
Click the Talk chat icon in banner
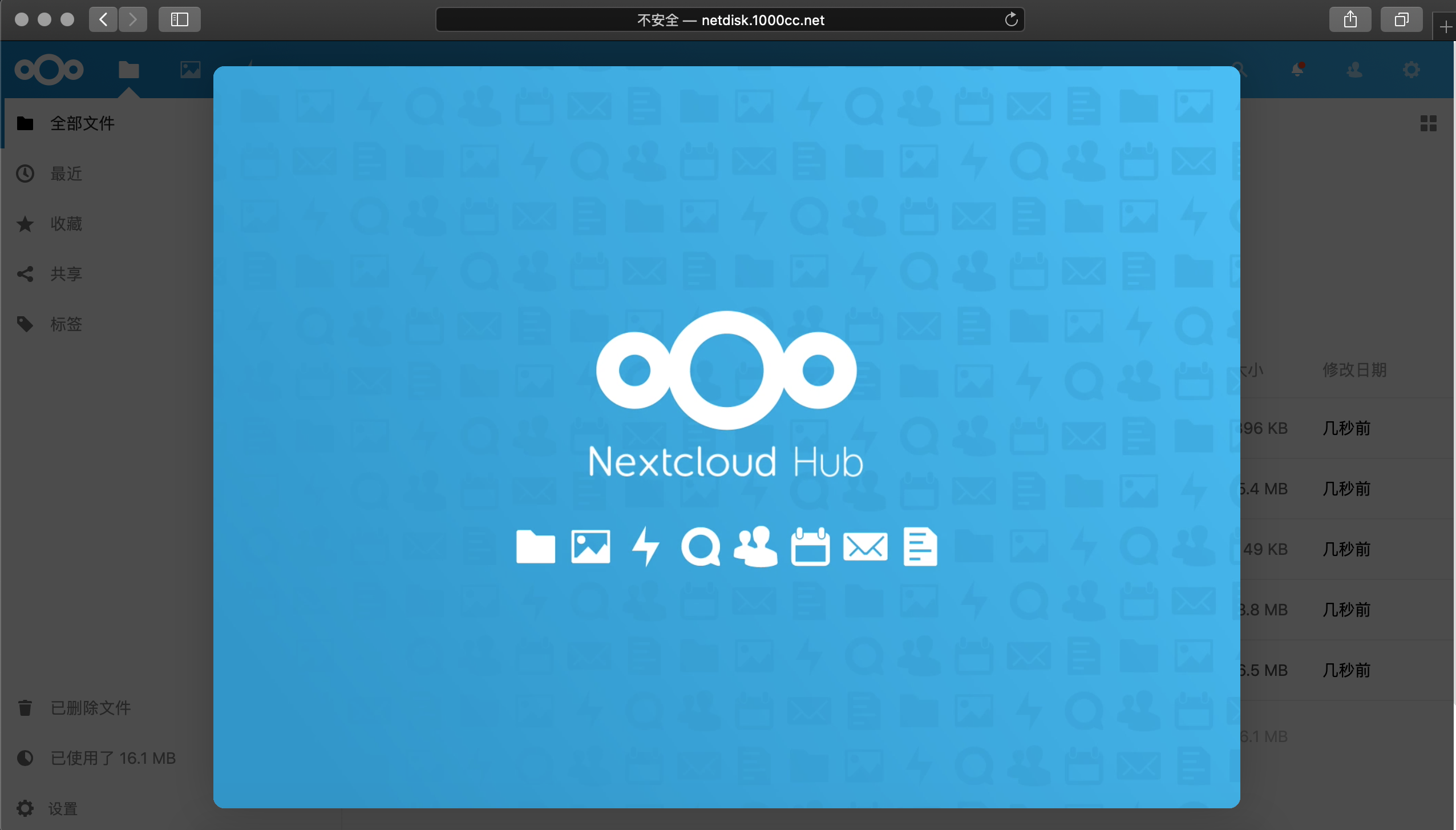click(x=700, y=547)
